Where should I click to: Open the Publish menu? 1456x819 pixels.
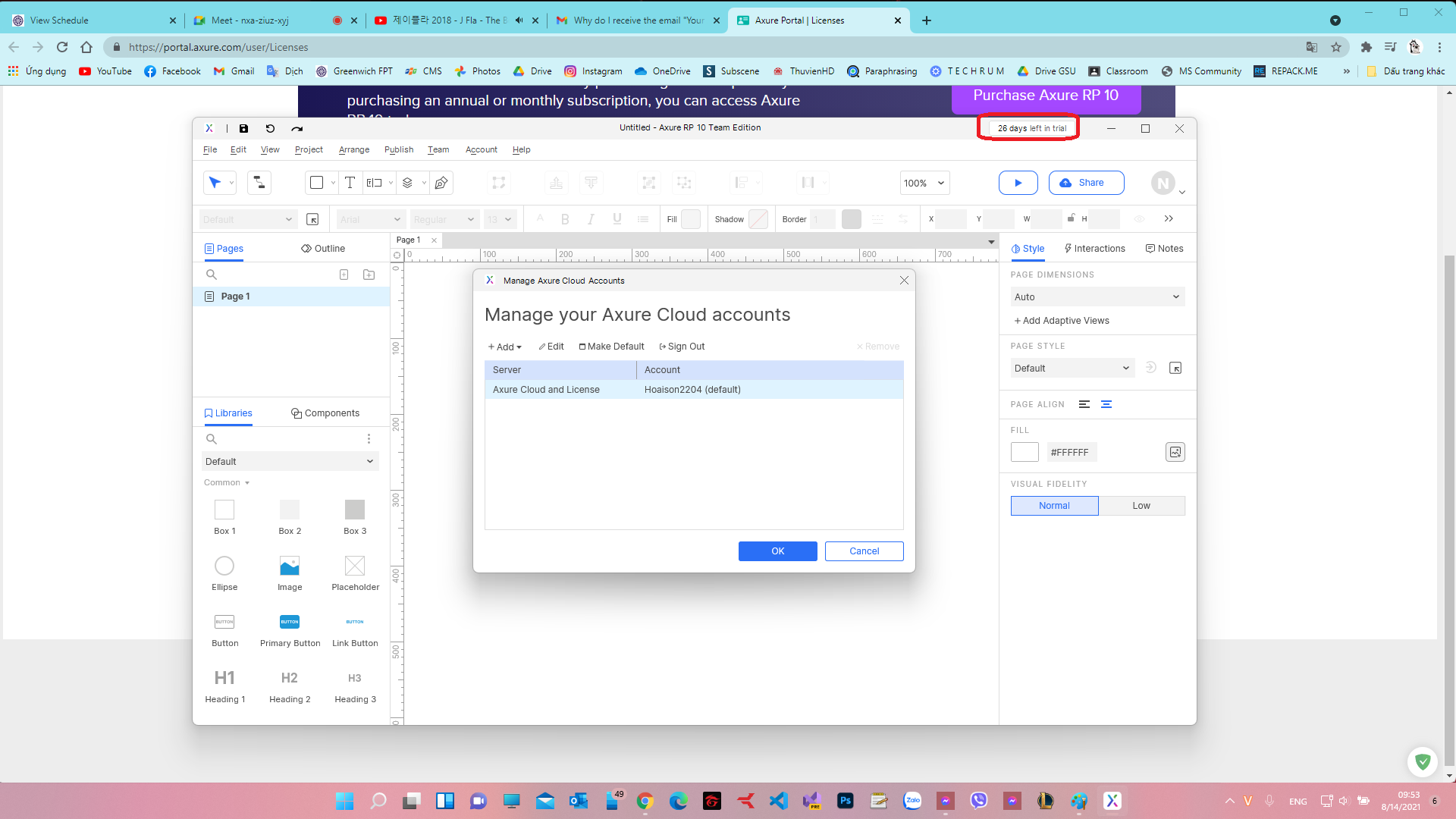click(399, 149)
